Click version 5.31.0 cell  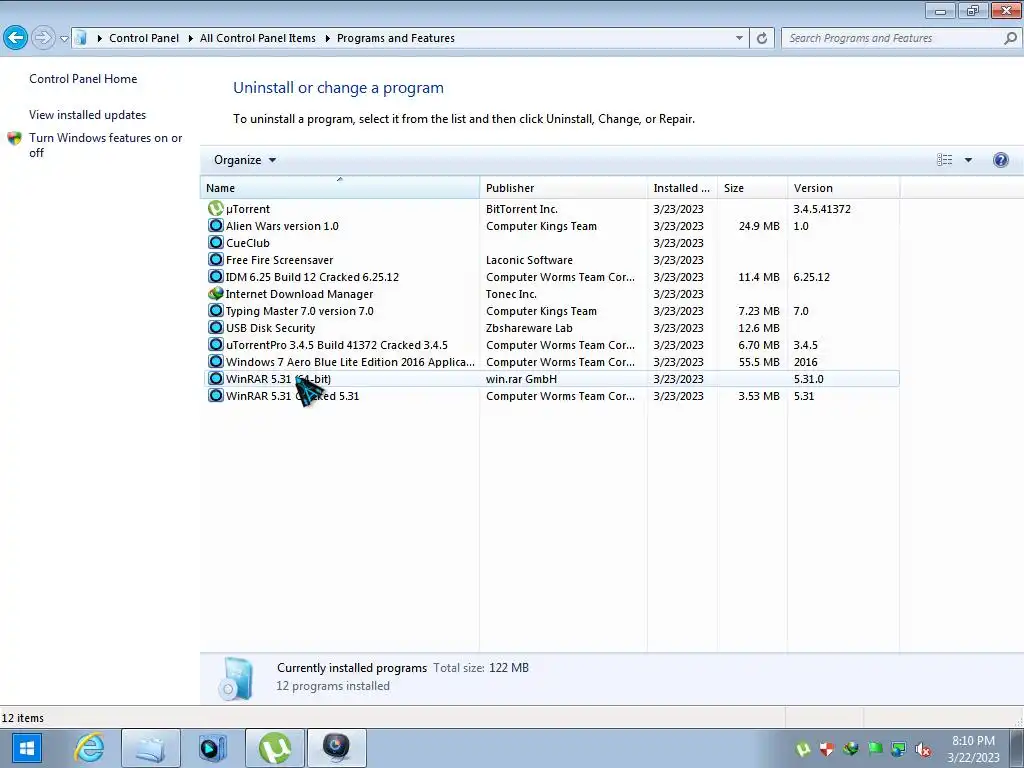click(x=808, y=378)
